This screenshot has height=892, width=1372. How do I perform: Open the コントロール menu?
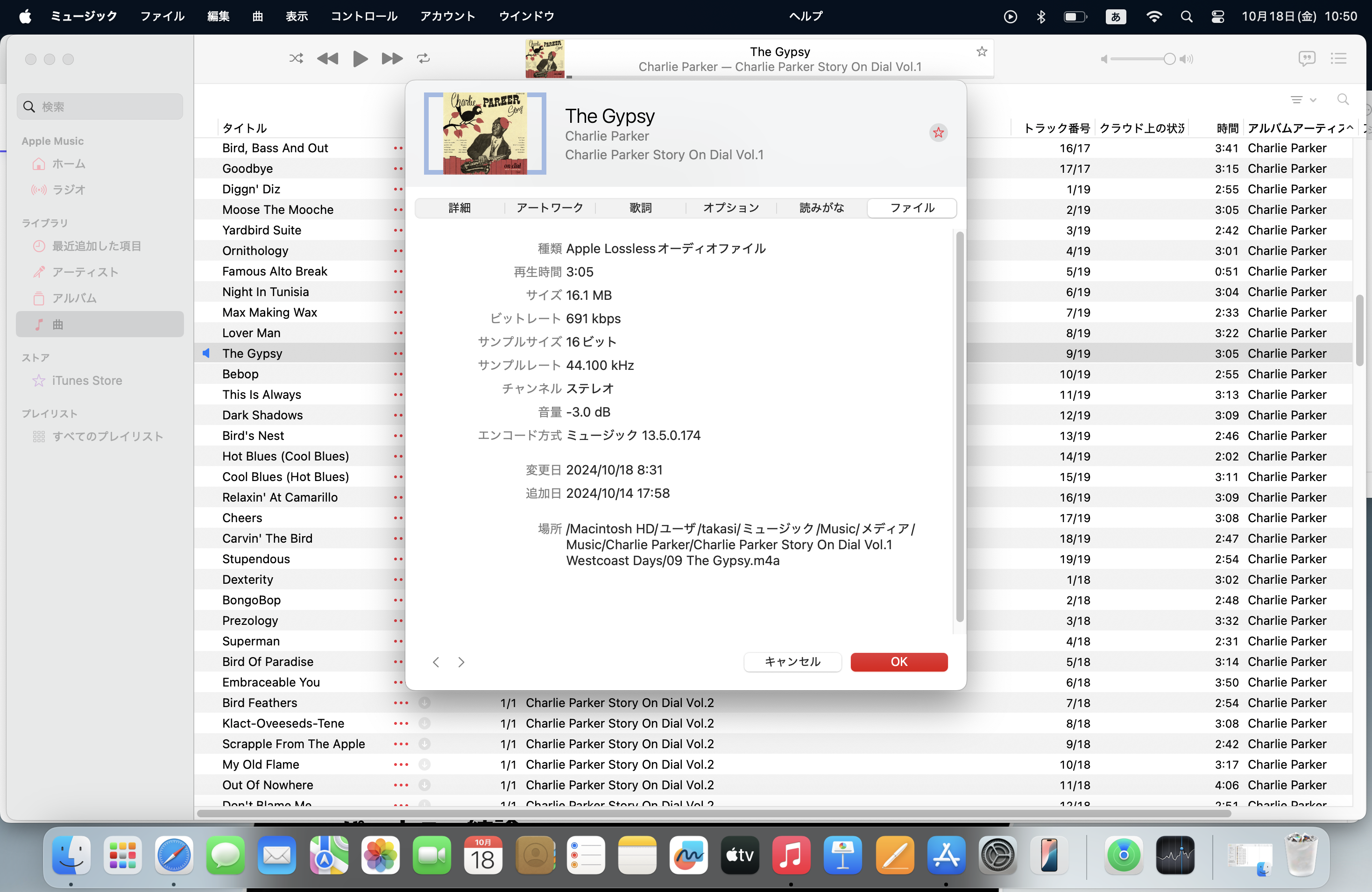click(x=364, y=16)
